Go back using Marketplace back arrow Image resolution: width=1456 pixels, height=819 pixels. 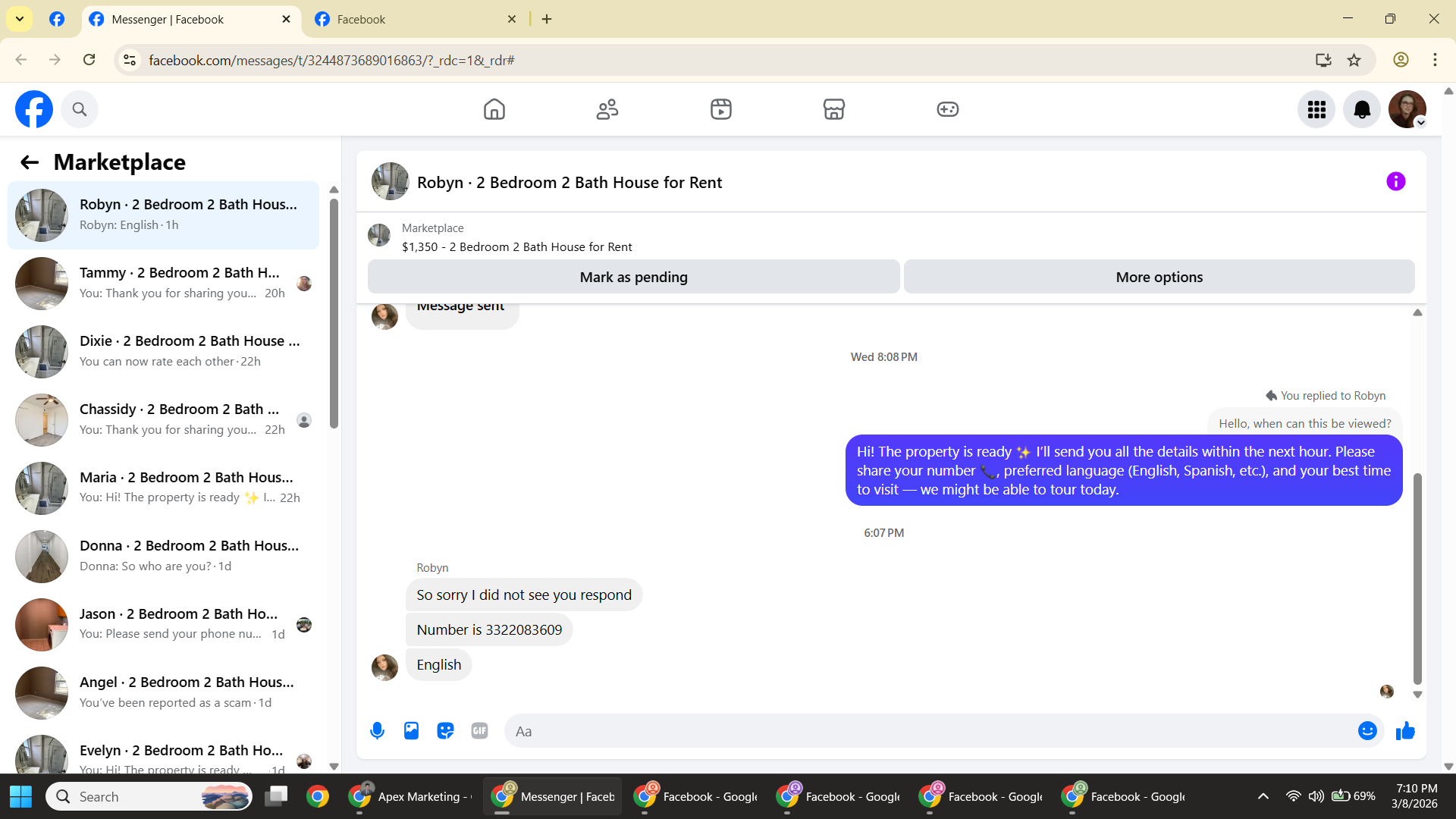[30, 162]
